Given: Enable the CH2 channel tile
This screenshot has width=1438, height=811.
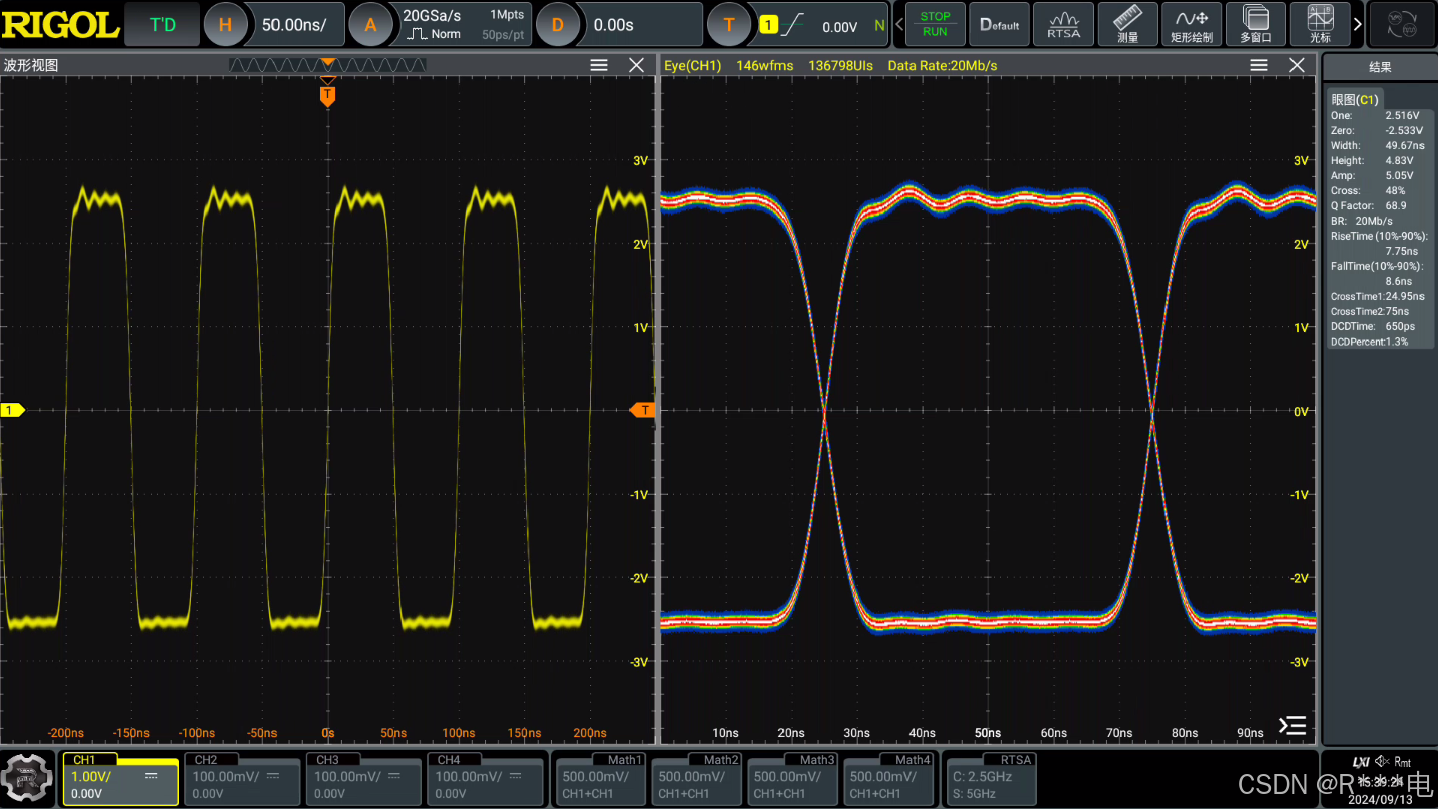Looking at the screenshot, I should (240, 779).
